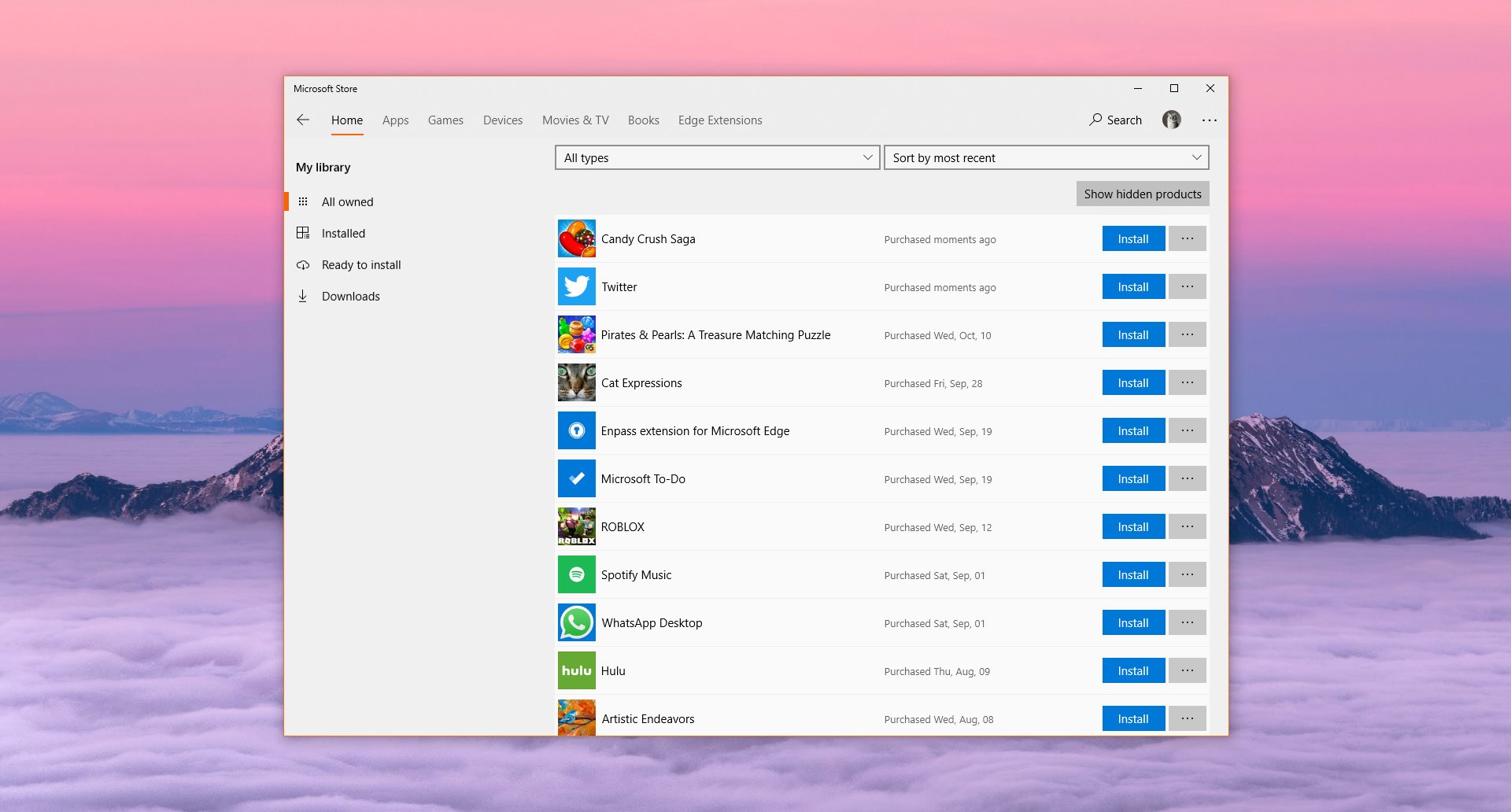Open more options for Spotify Music
1511x812 pixels.
click(1188, 574)
